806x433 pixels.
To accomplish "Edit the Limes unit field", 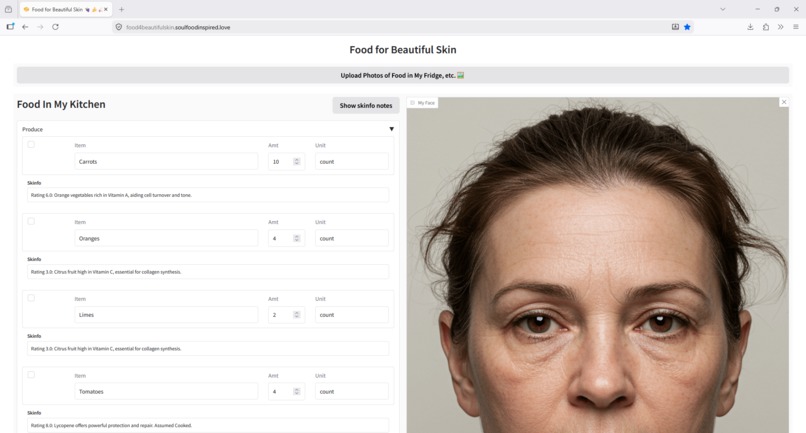I will [352, 315].
